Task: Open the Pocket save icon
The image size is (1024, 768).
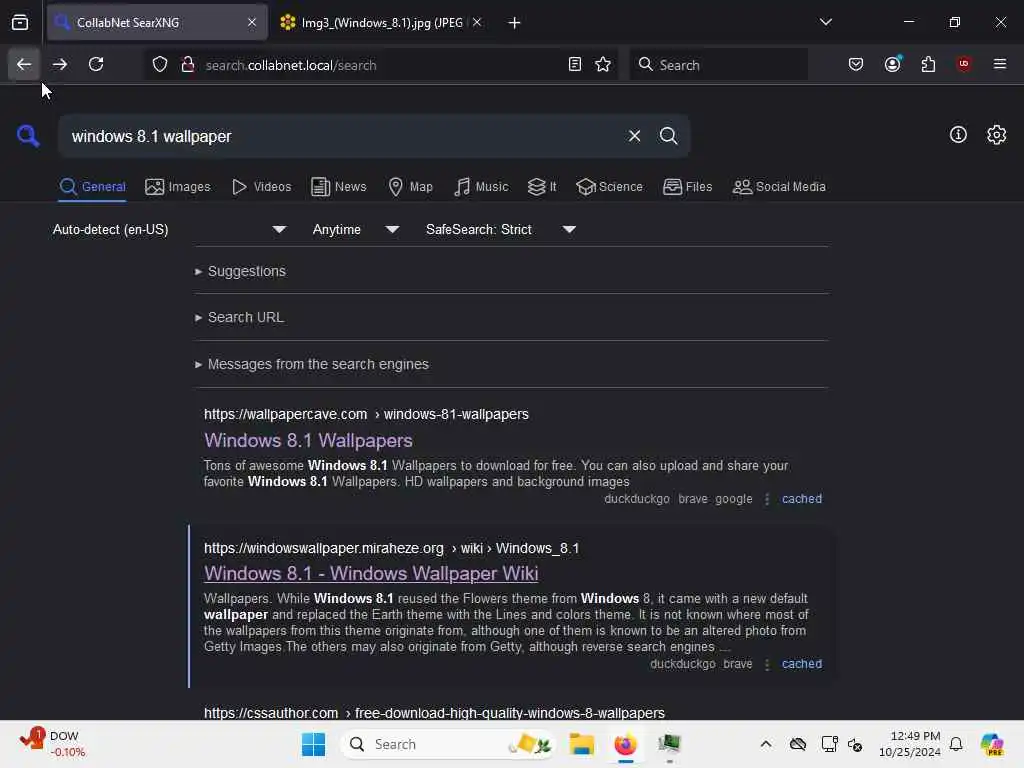Action: click(x=856, y=65)
